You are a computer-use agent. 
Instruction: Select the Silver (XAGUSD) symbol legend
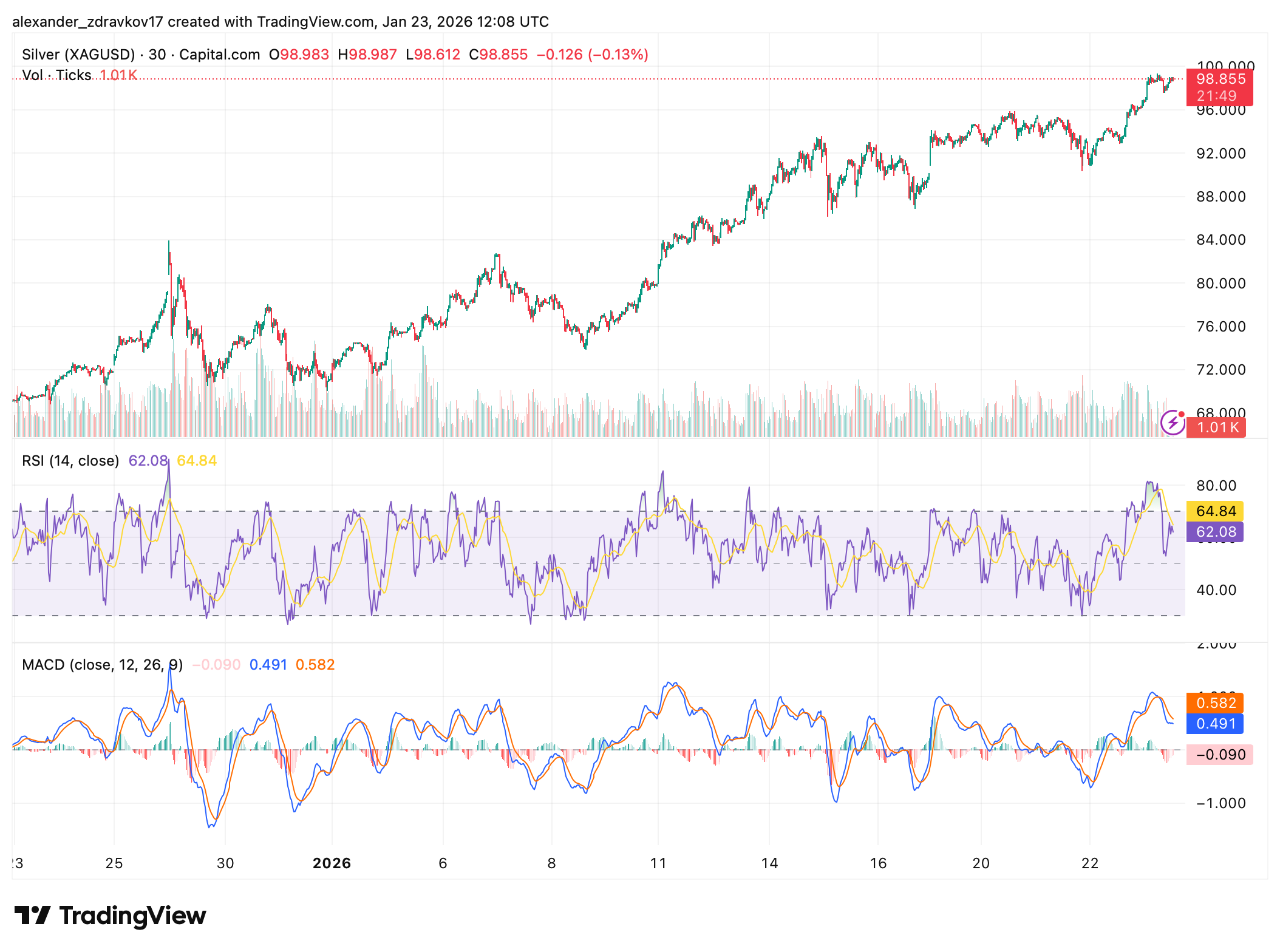click(x=78, y=55)
